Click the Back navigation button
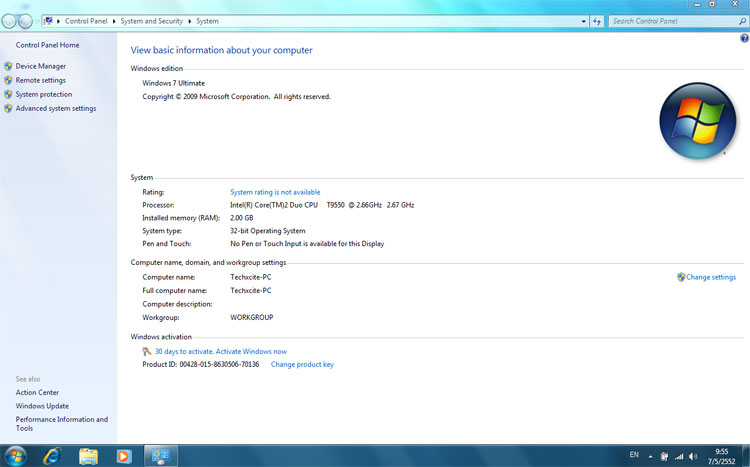 [9, 21]
